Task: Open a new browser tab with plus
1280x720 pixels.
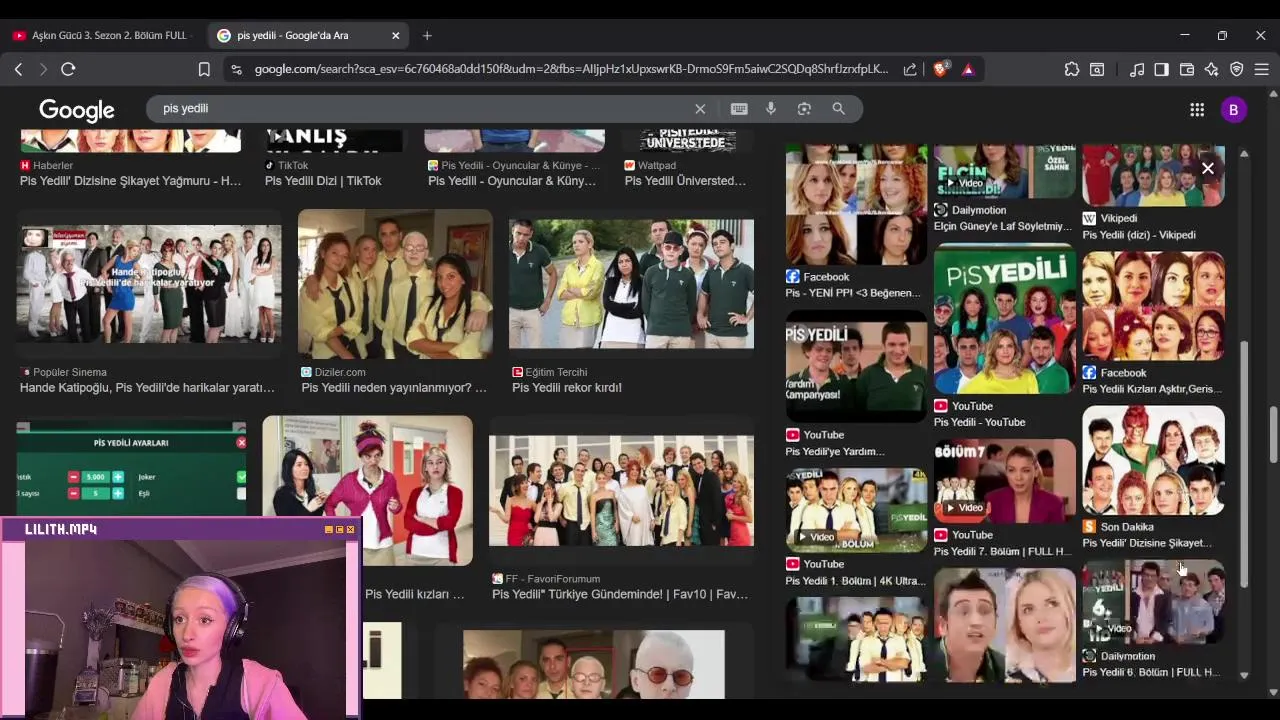Action: pyautogui.click(x=427, y=35)
